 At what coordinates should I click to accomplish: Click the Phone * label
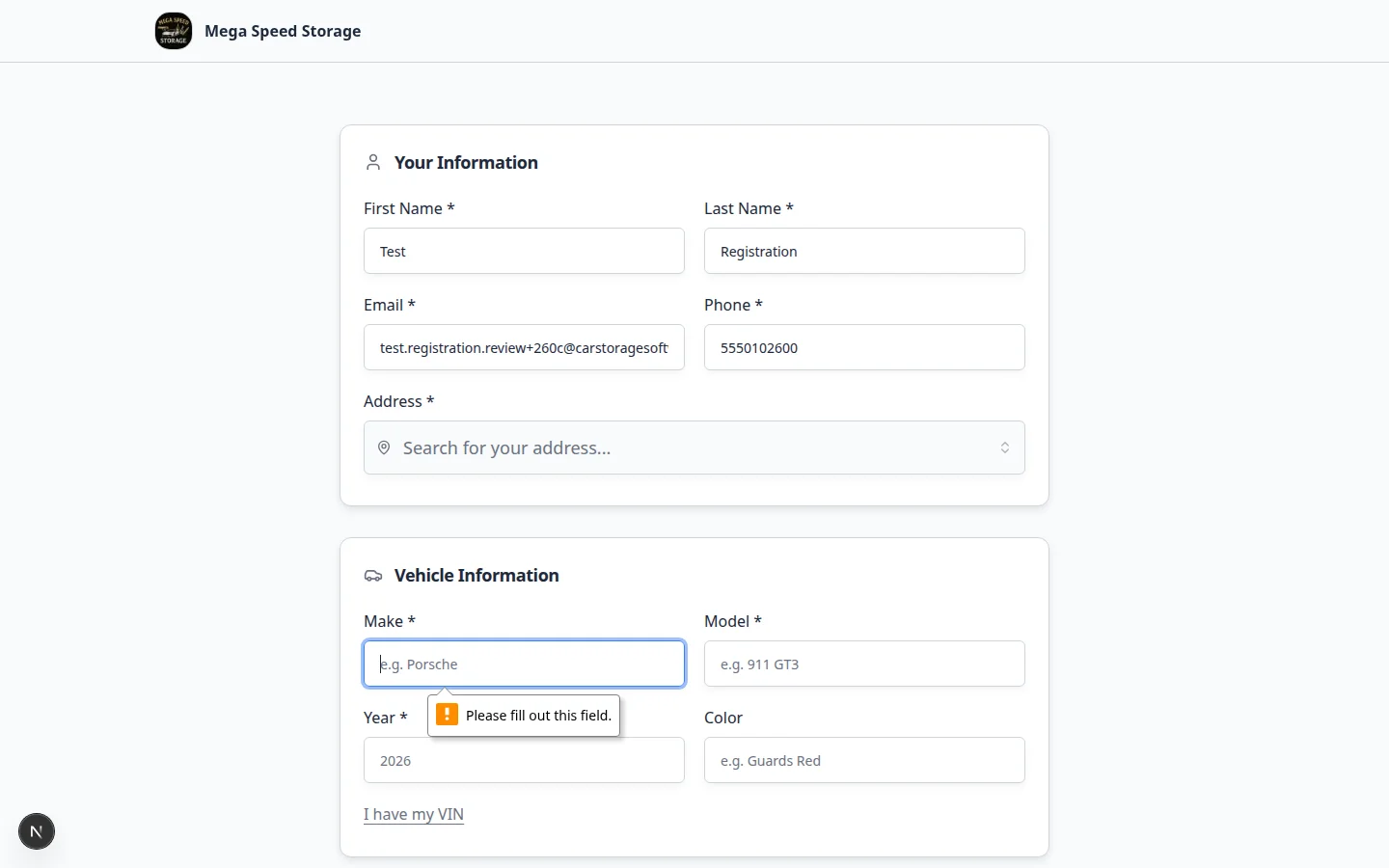point(733,305)
